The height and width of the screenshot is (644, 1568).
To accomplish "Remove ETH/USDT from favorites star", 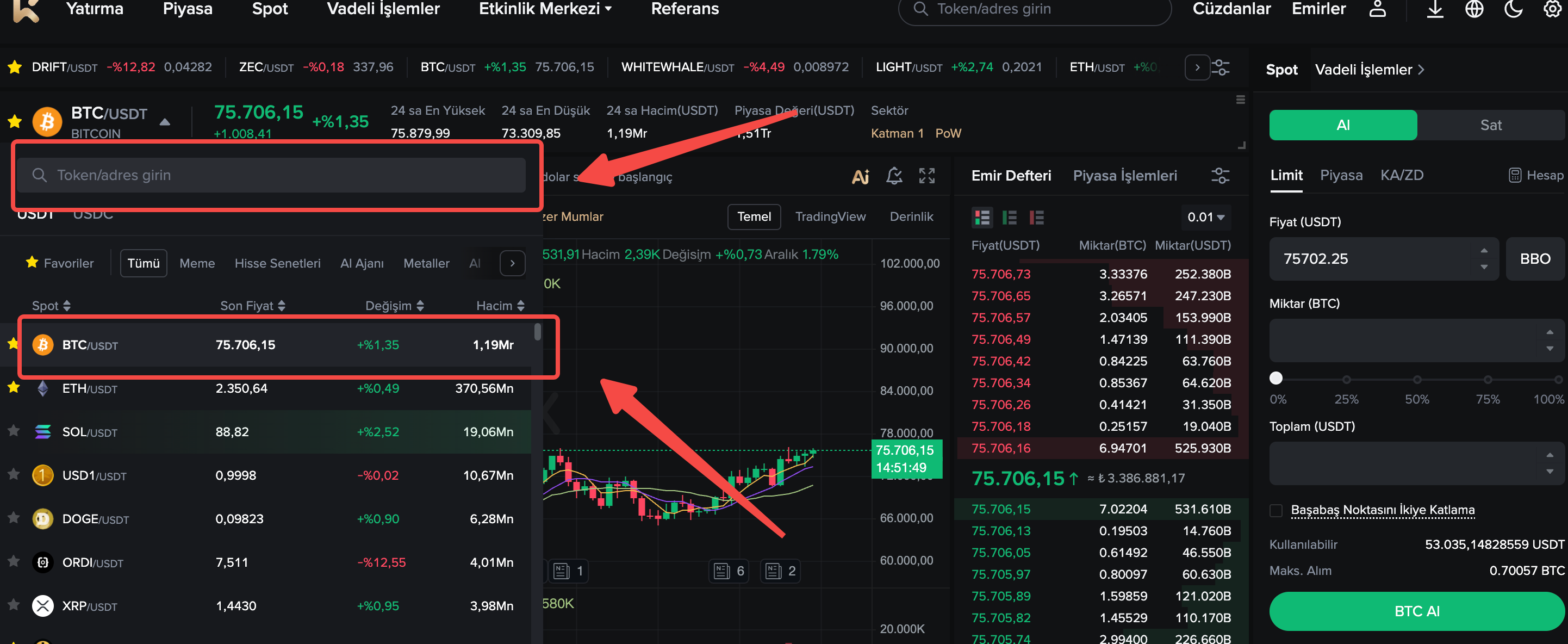I will pos(14,387).
